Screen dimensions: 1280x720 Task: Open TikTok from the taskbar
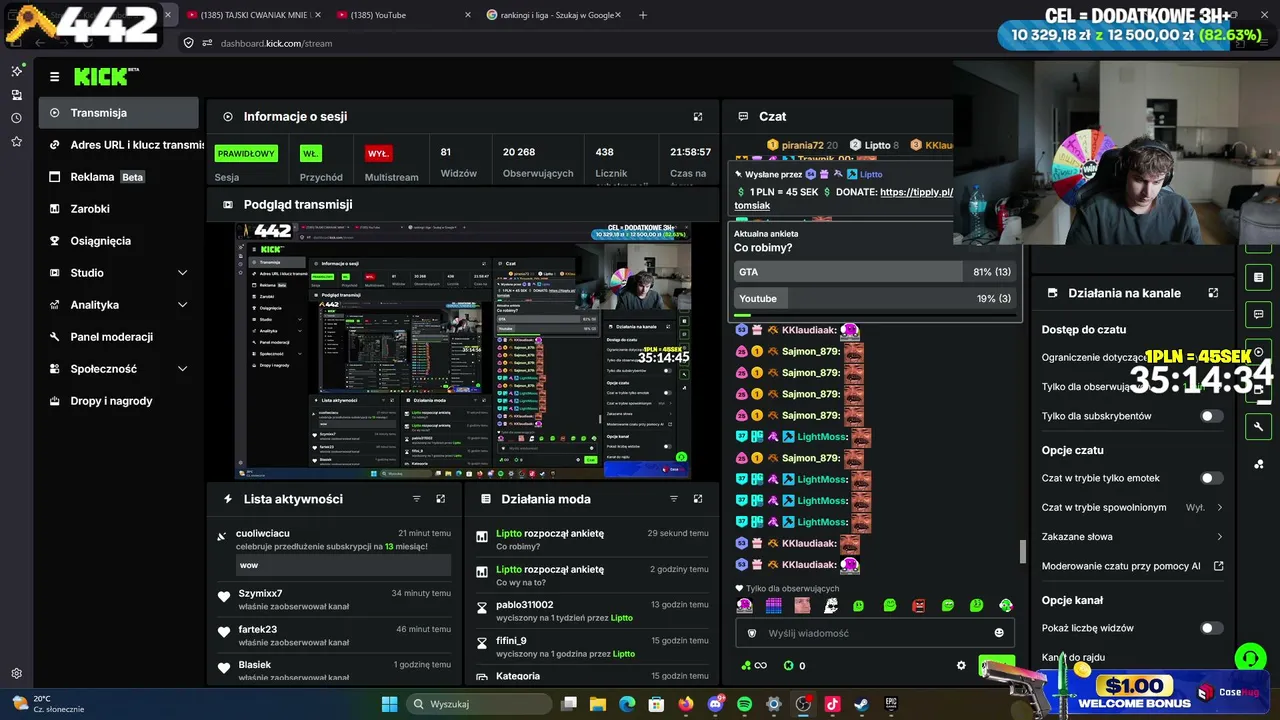pyautogui.click(x=832, y=704)
